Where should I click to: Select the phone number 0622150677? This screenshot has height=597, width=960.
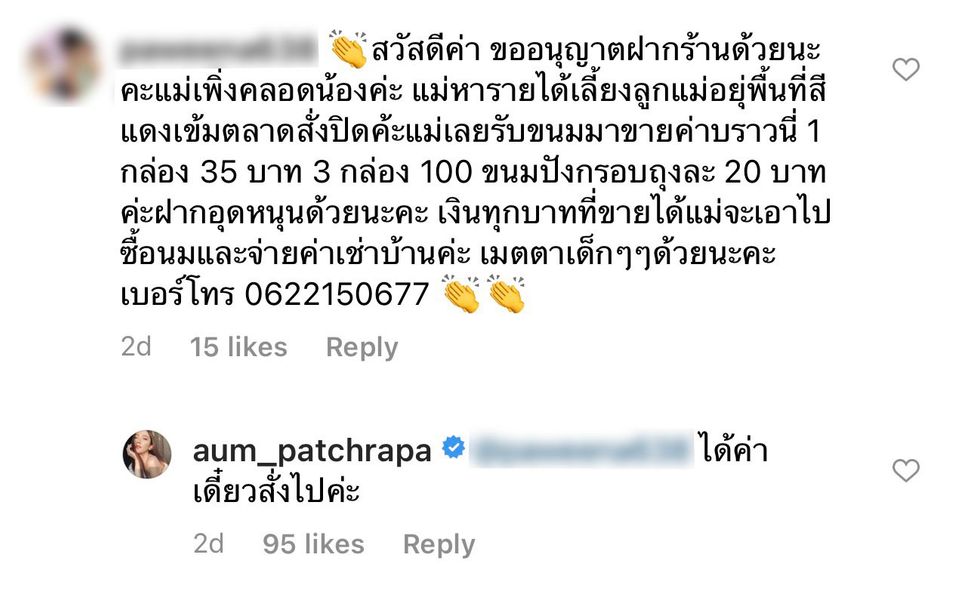337,295
